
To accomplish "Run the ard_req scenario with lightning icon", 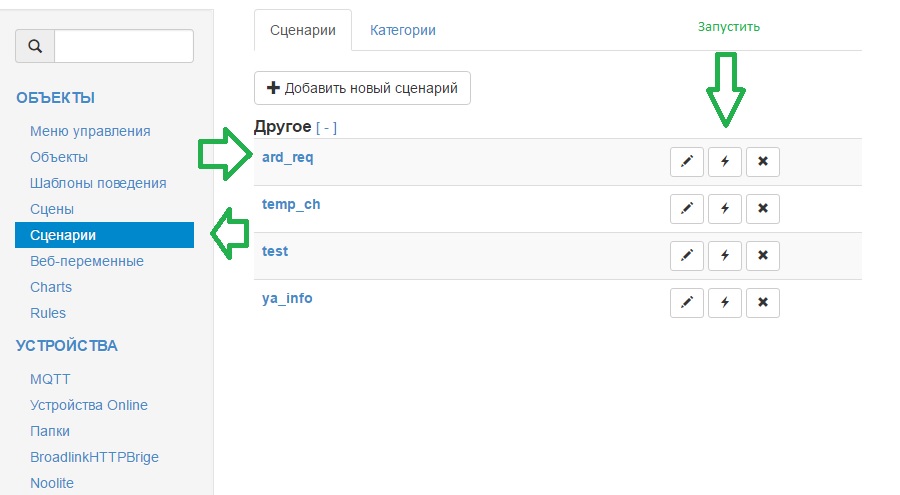I will (725, 162).
